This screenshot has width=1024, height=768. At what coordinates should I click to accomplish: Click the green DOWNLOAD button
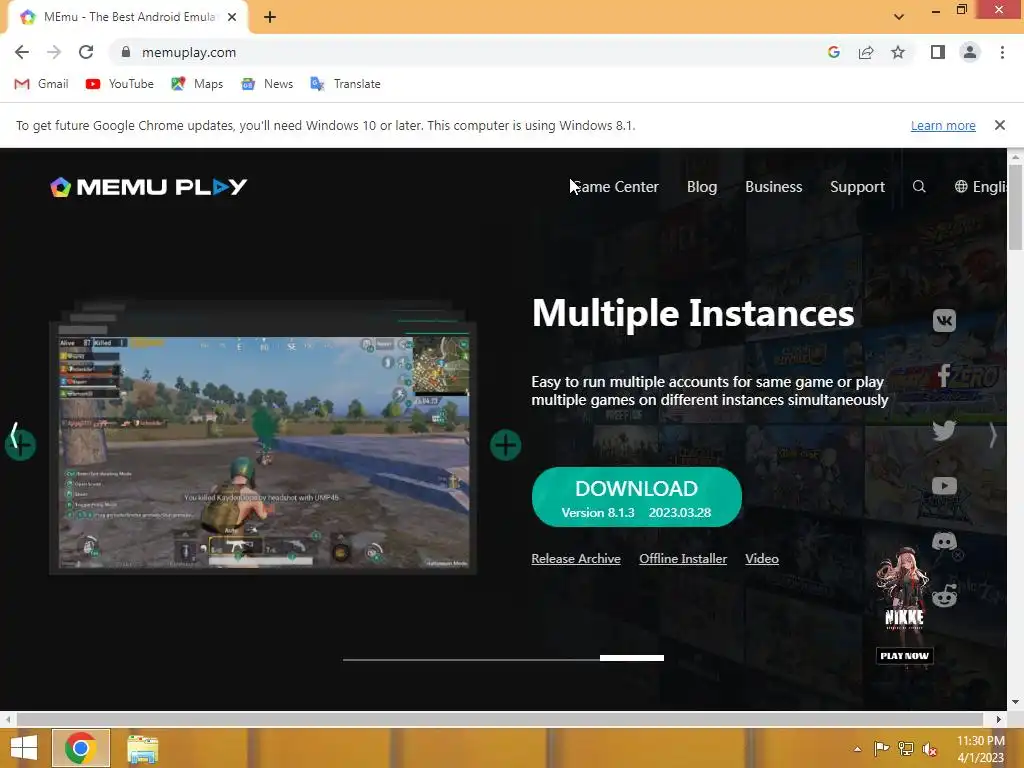point(637,497)
